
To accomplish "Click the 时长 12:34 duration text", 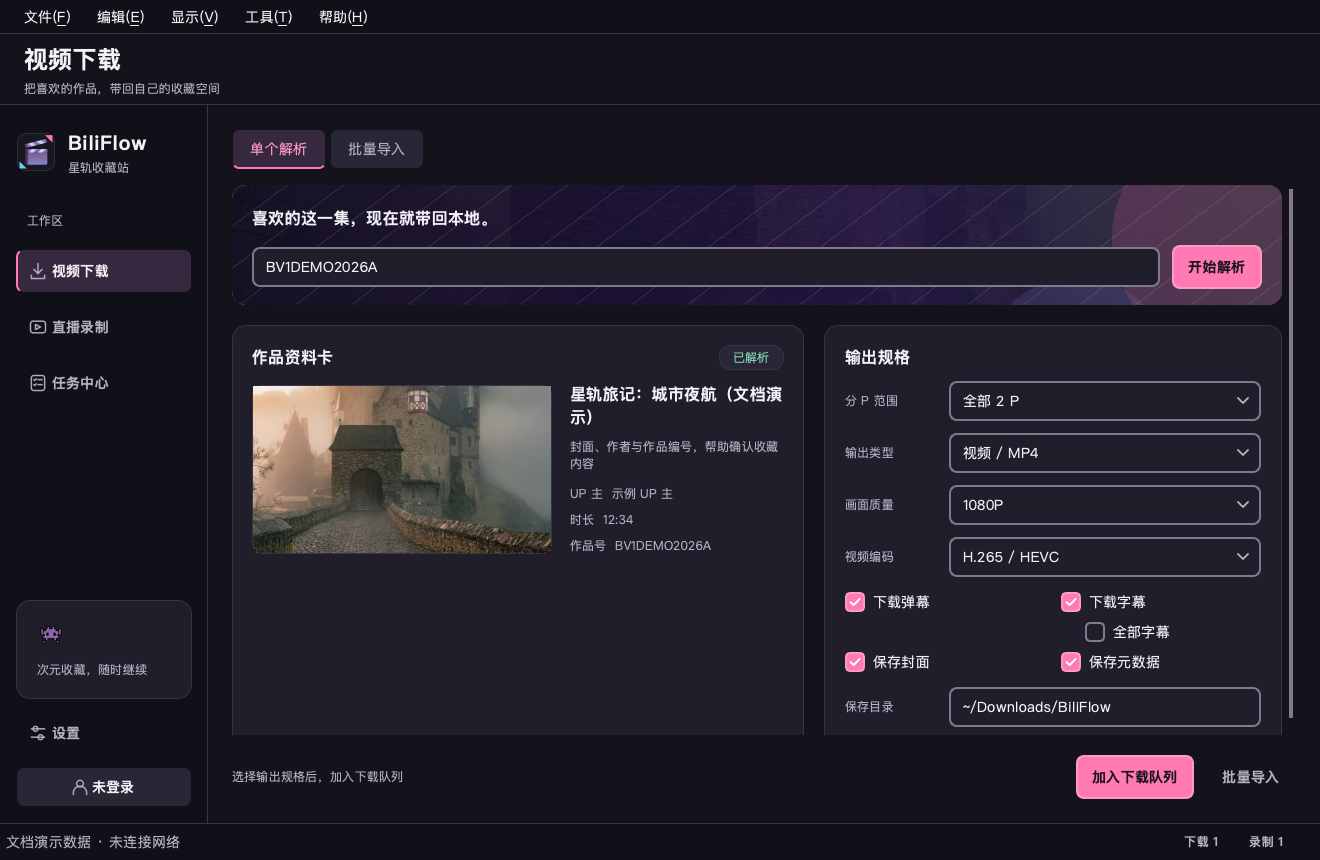I will click(x=601, y=520).
